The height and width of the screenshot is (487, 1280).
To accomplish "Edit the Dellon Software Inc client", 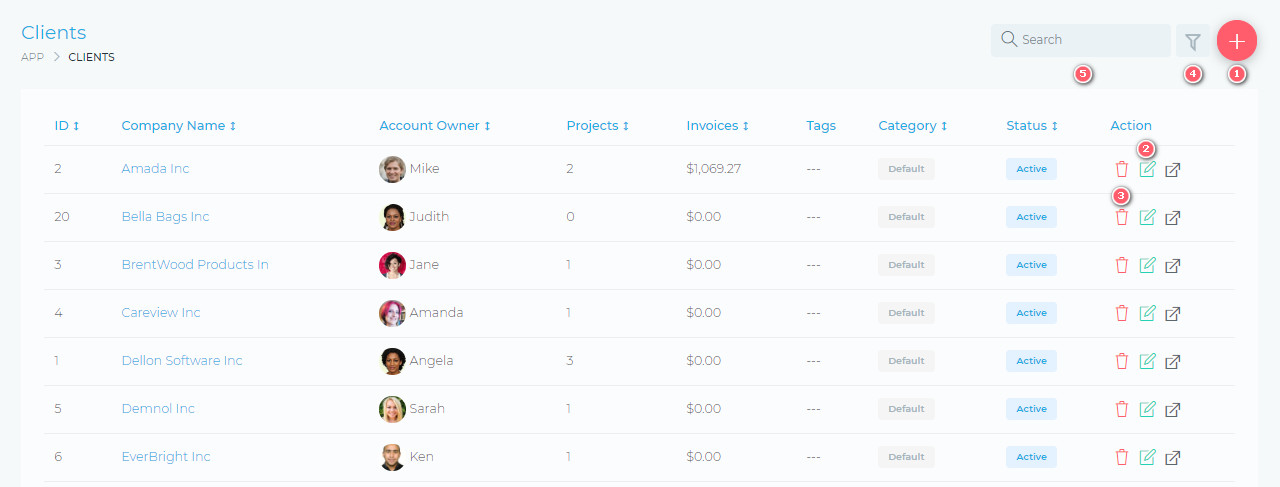I will coord(1148,362).
